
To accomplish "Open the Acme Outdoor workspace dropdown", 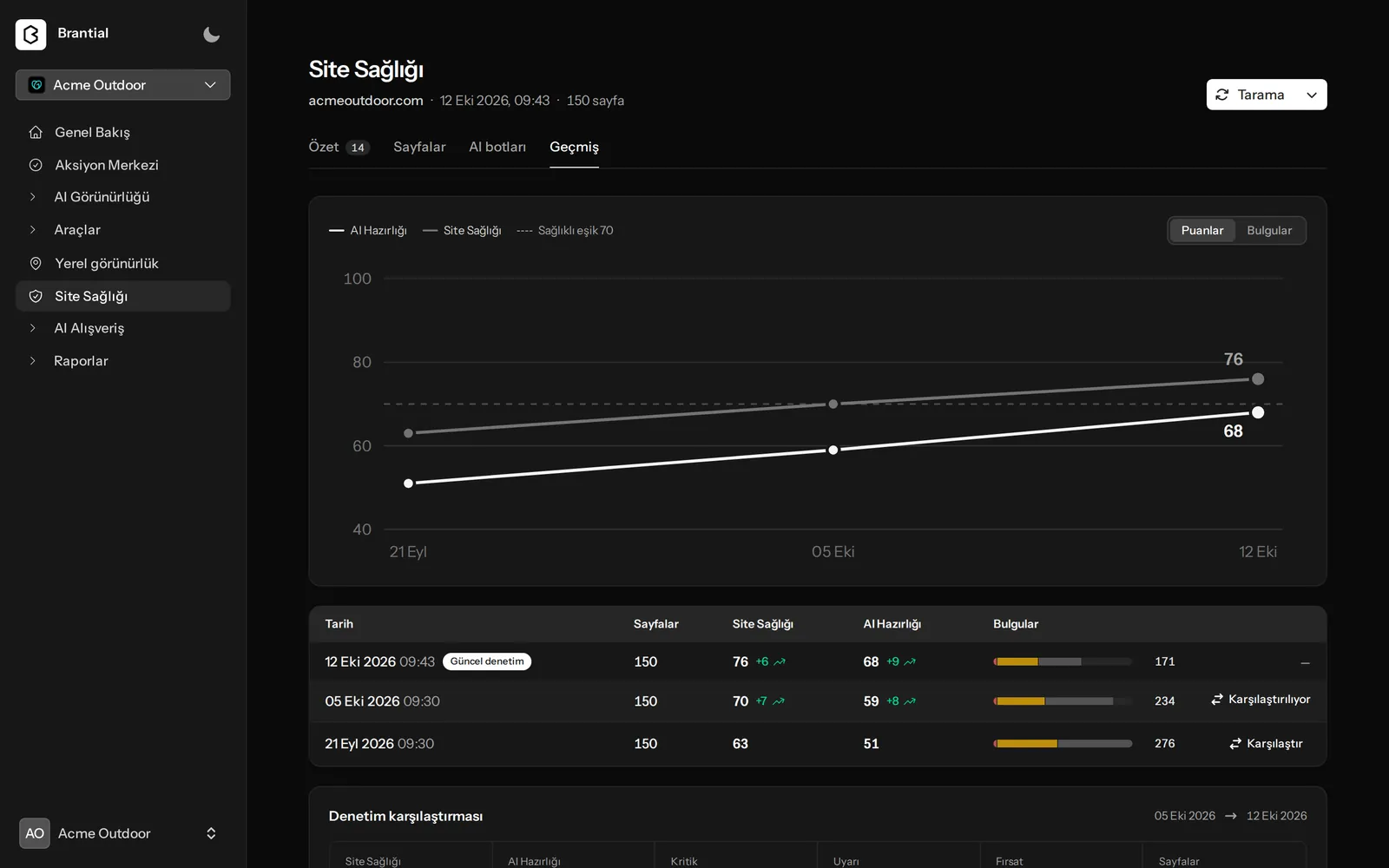I will pos(122,85).
